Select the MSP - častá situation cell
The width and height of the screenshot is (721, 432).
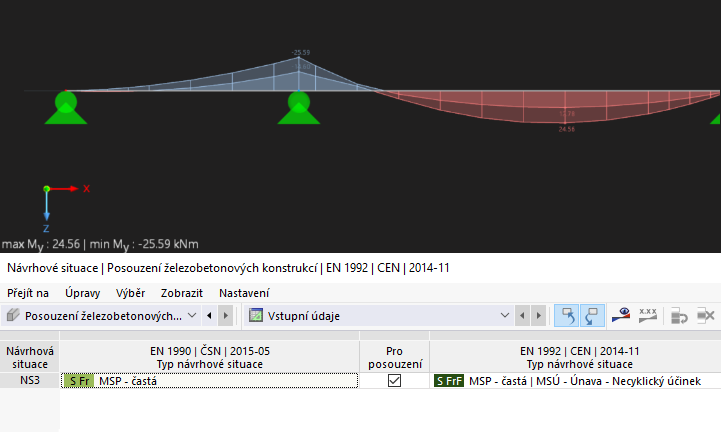coord(209,380)
